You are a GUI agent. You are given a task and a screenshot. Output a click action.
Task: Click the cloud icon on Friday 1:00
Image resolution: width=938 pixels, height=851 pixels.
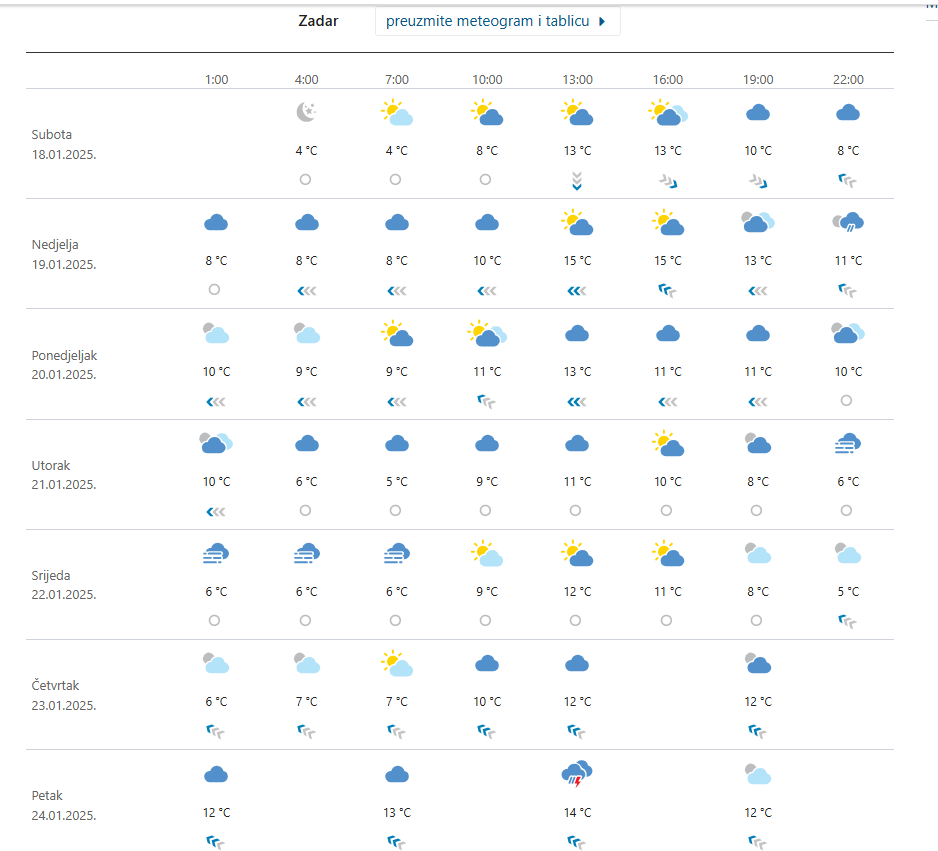(216, 774)
